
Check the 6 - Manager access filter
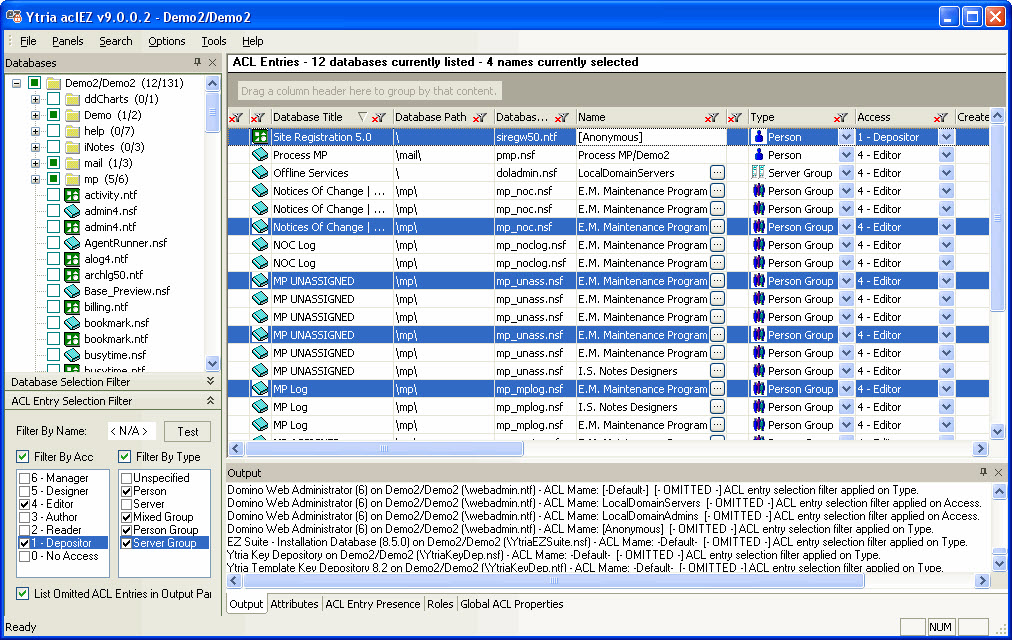coord(24,478)
